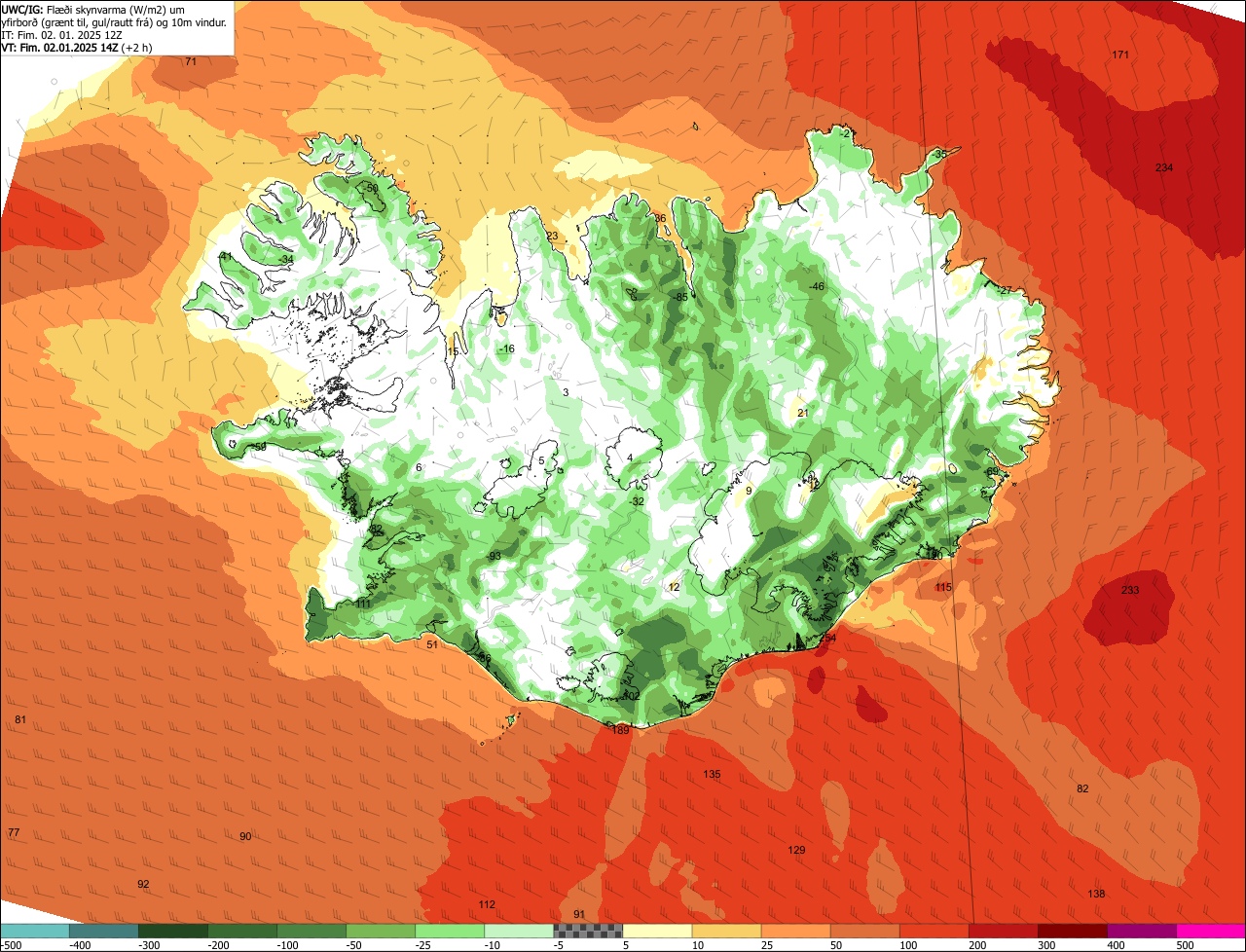Click the light orange swatch between 25 and 50
The width and height of the screenshot is (1246, 952).
(x=796, y=932)
